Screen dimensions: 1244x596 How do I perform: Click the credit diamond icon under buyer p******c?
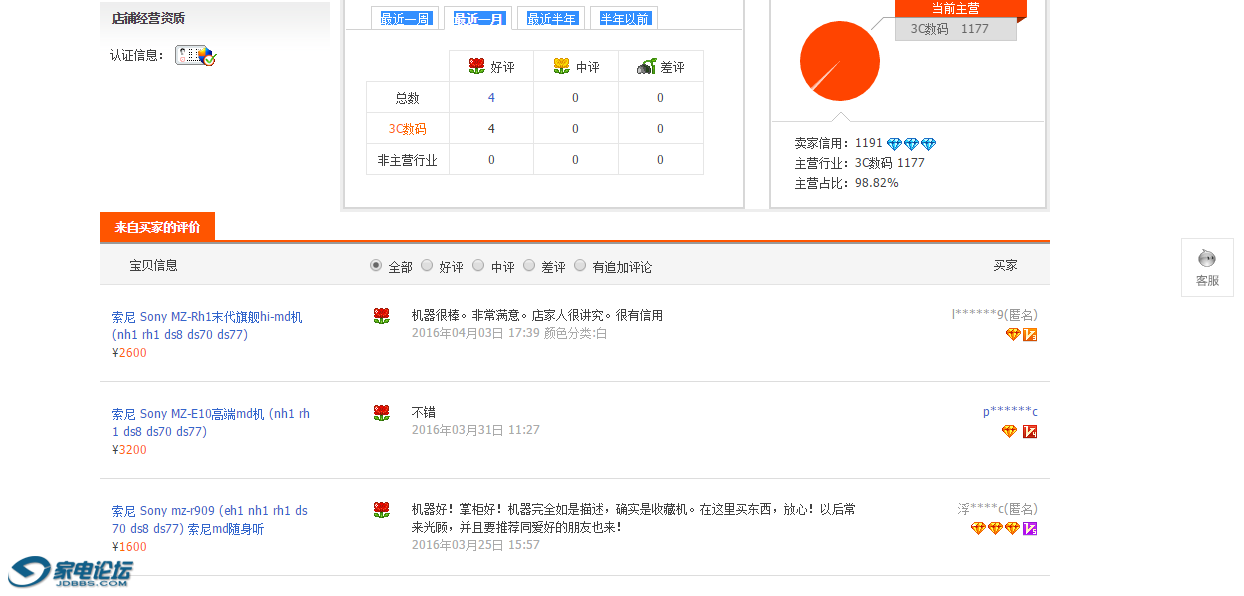point(1010,431)
